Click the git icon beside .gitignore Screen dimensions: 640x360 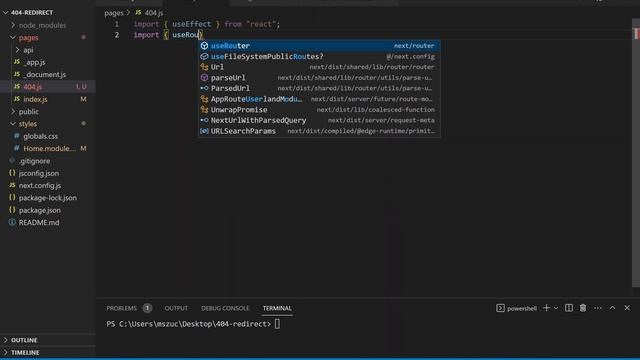coord(12,161)
